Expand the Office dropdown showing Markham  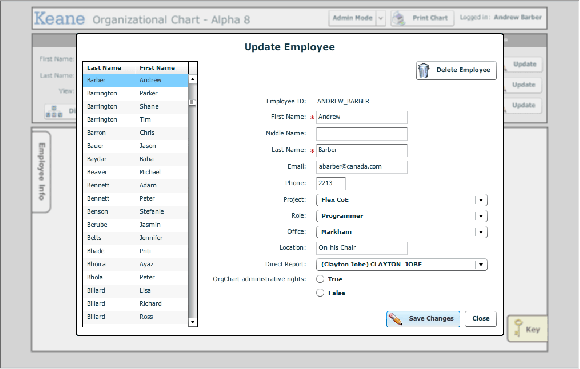[481, 232]
